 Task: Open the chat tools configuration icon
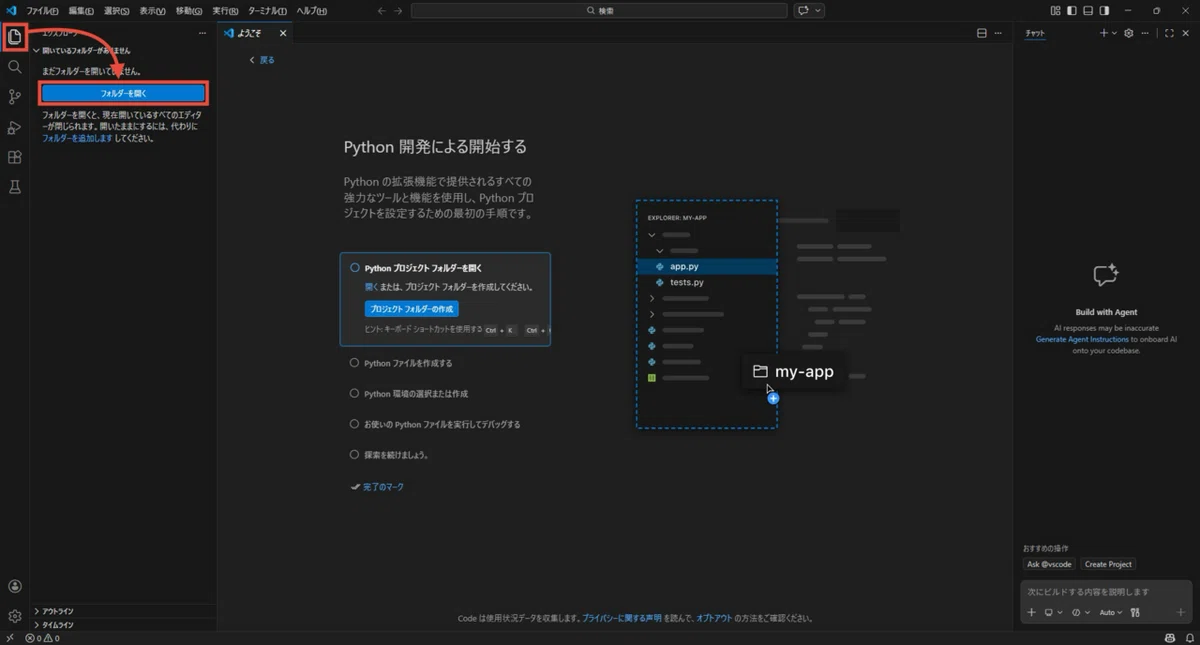(1136, 612)
